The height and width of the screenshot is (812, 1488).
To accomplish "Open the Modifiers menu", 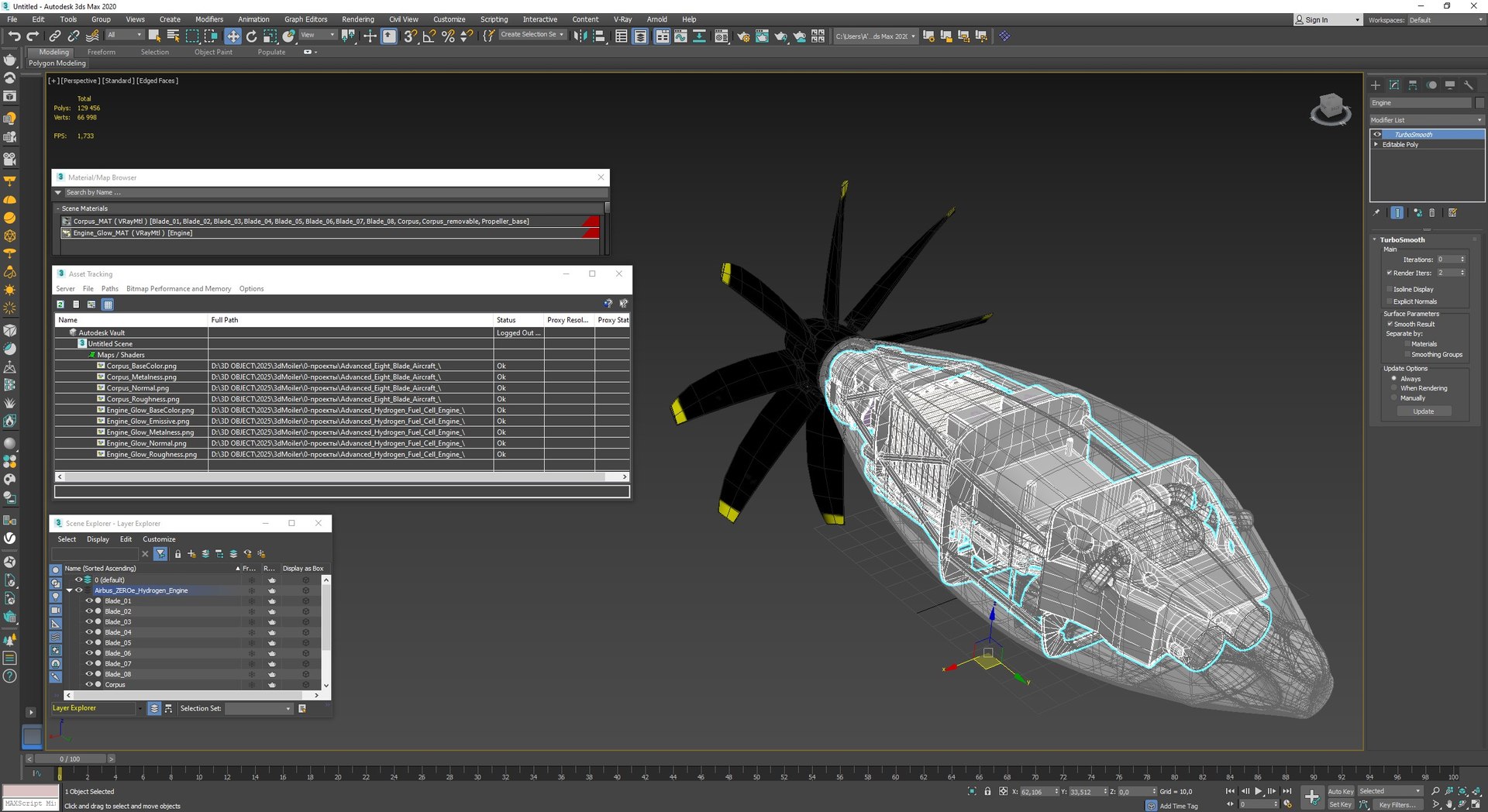I will point(208,19).
